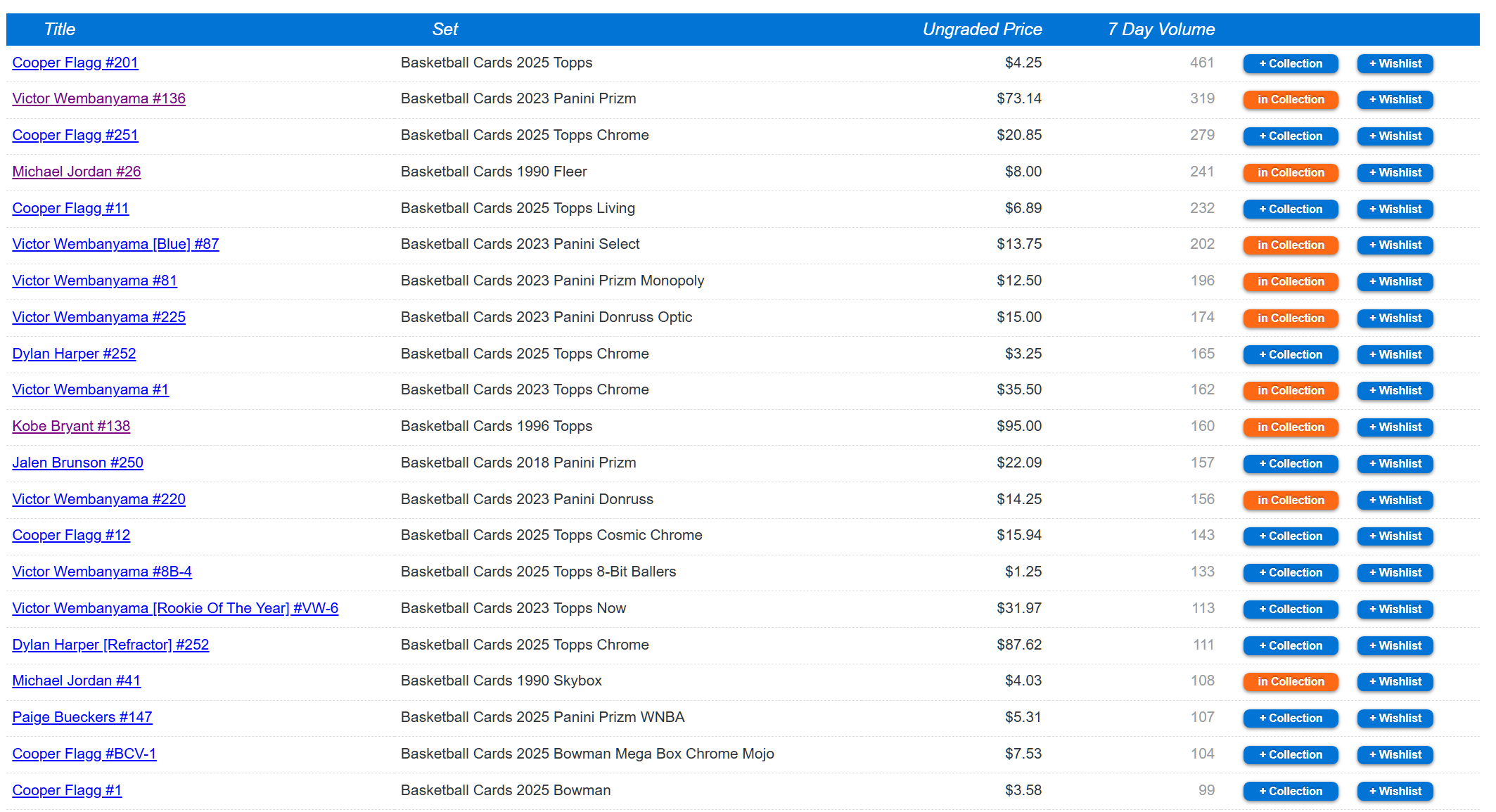This screenshot has width=1496, height=812.
Task: Open the Cooper Flagg #251 link
Action: tap(75, 135)
